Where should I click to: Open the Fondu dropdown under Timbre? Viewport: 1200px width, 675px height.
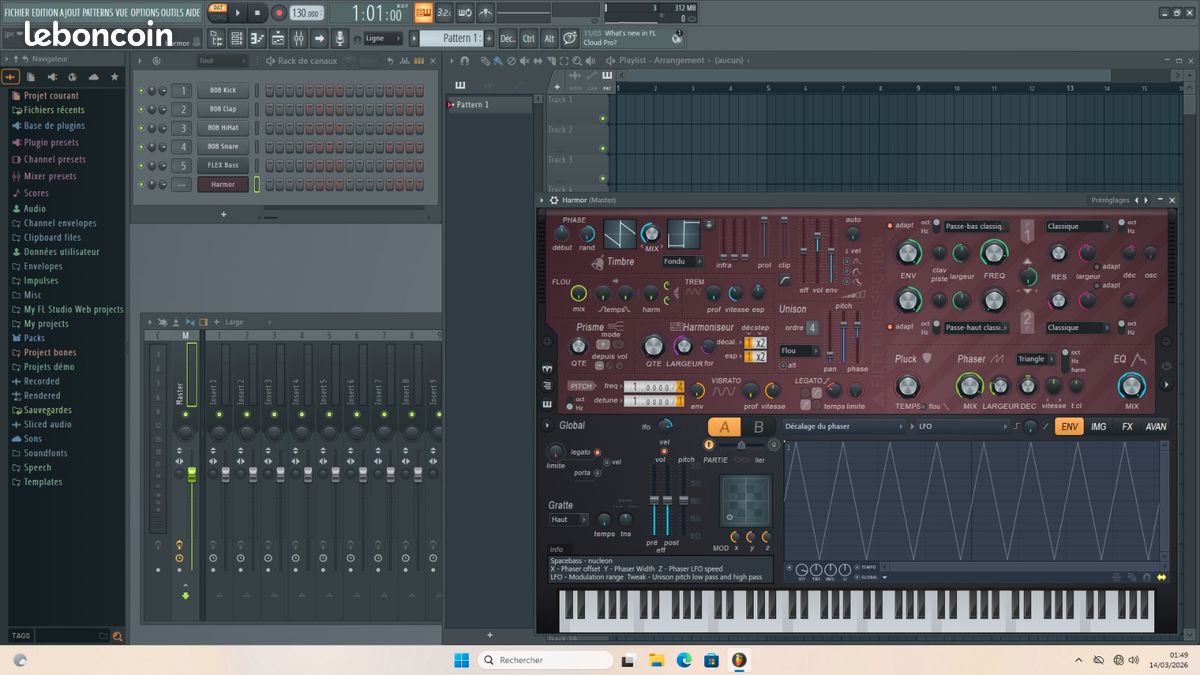[682, 262]
